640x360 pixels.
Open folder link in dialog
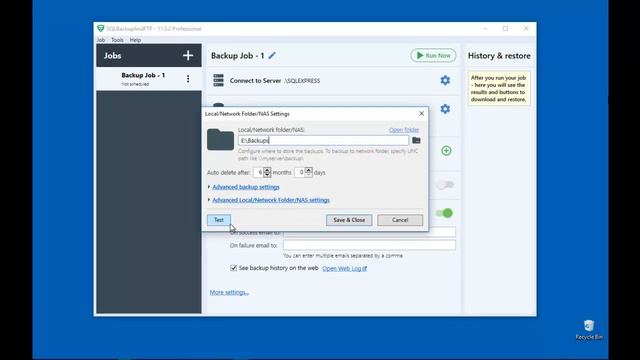click(404, 130)
